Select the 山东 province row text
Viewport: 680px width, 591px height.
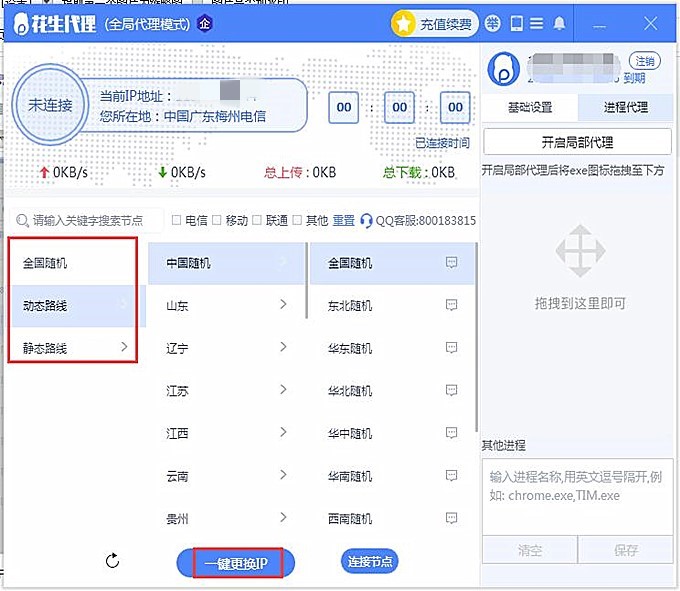click(x=177, y=306)
